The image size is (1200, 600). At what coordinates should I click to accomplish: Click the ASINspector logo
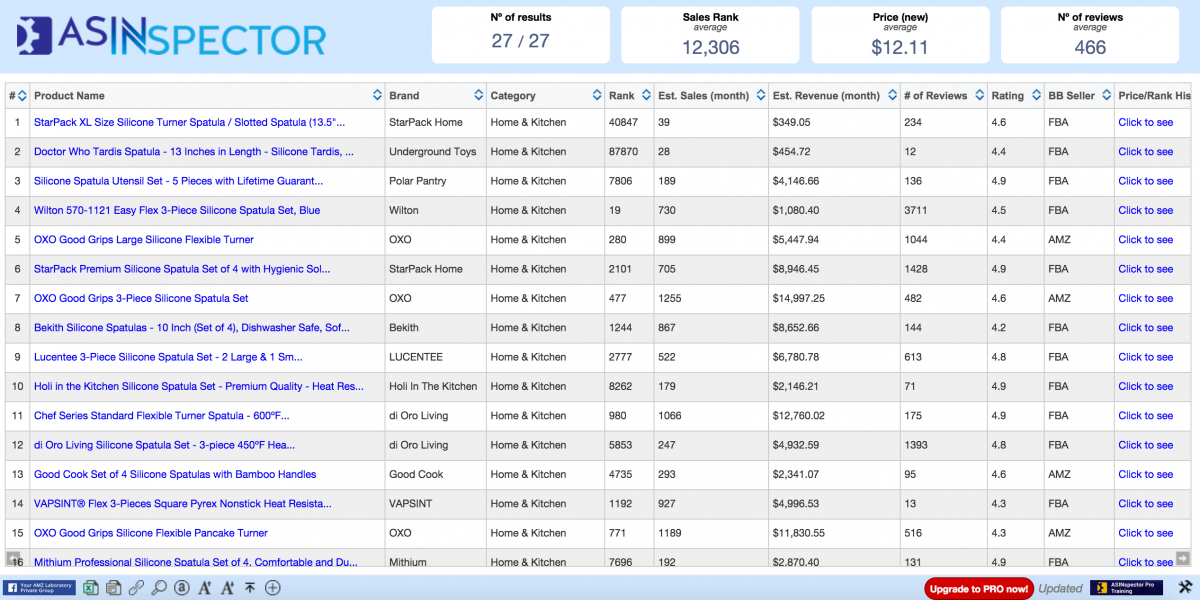(171, 37)
